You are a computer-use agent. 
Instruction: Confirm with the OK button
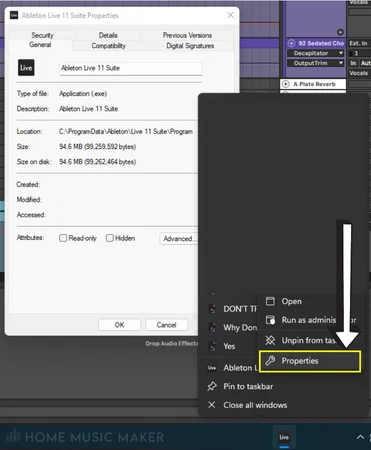click(x=119, y=325)
